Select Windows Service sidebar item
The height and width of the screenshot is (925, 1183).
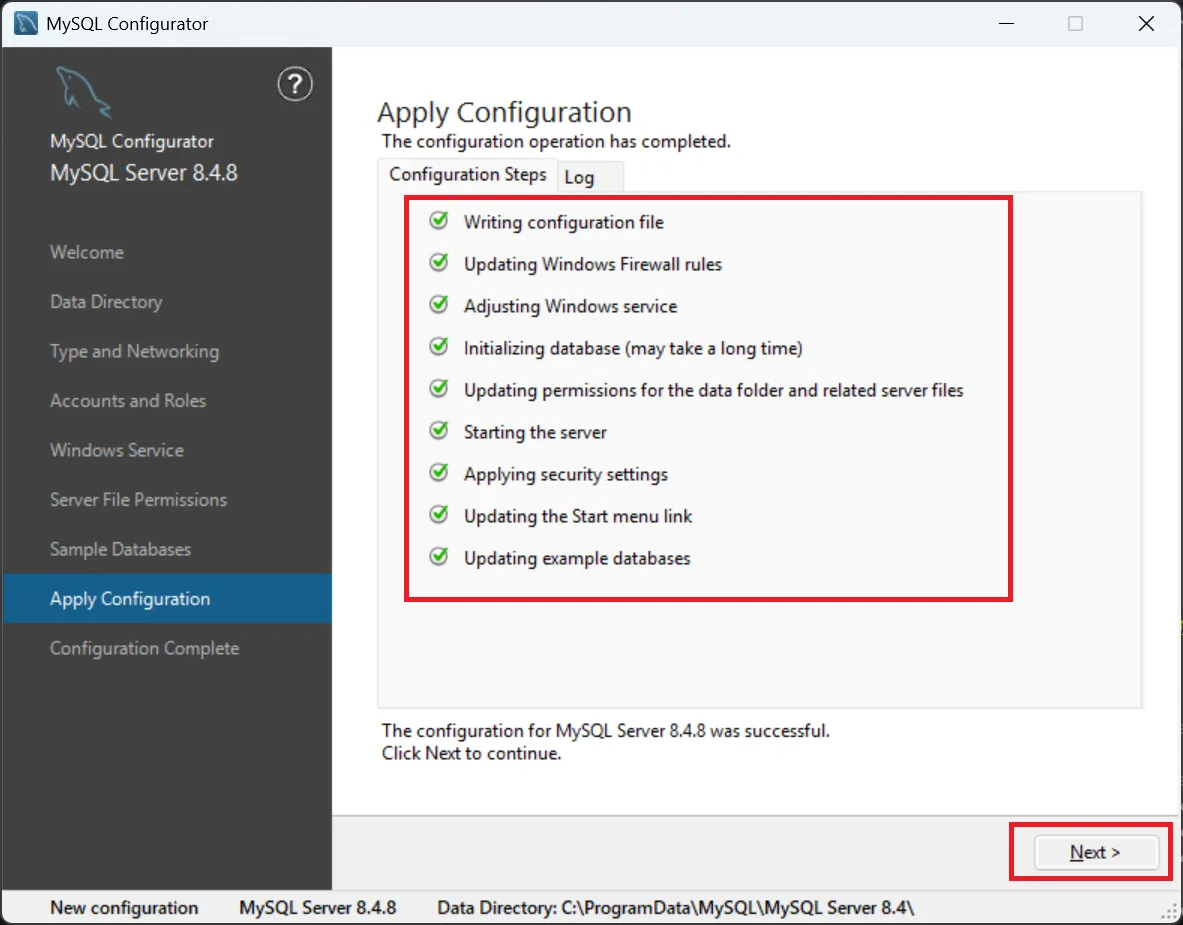coord(117,450)
